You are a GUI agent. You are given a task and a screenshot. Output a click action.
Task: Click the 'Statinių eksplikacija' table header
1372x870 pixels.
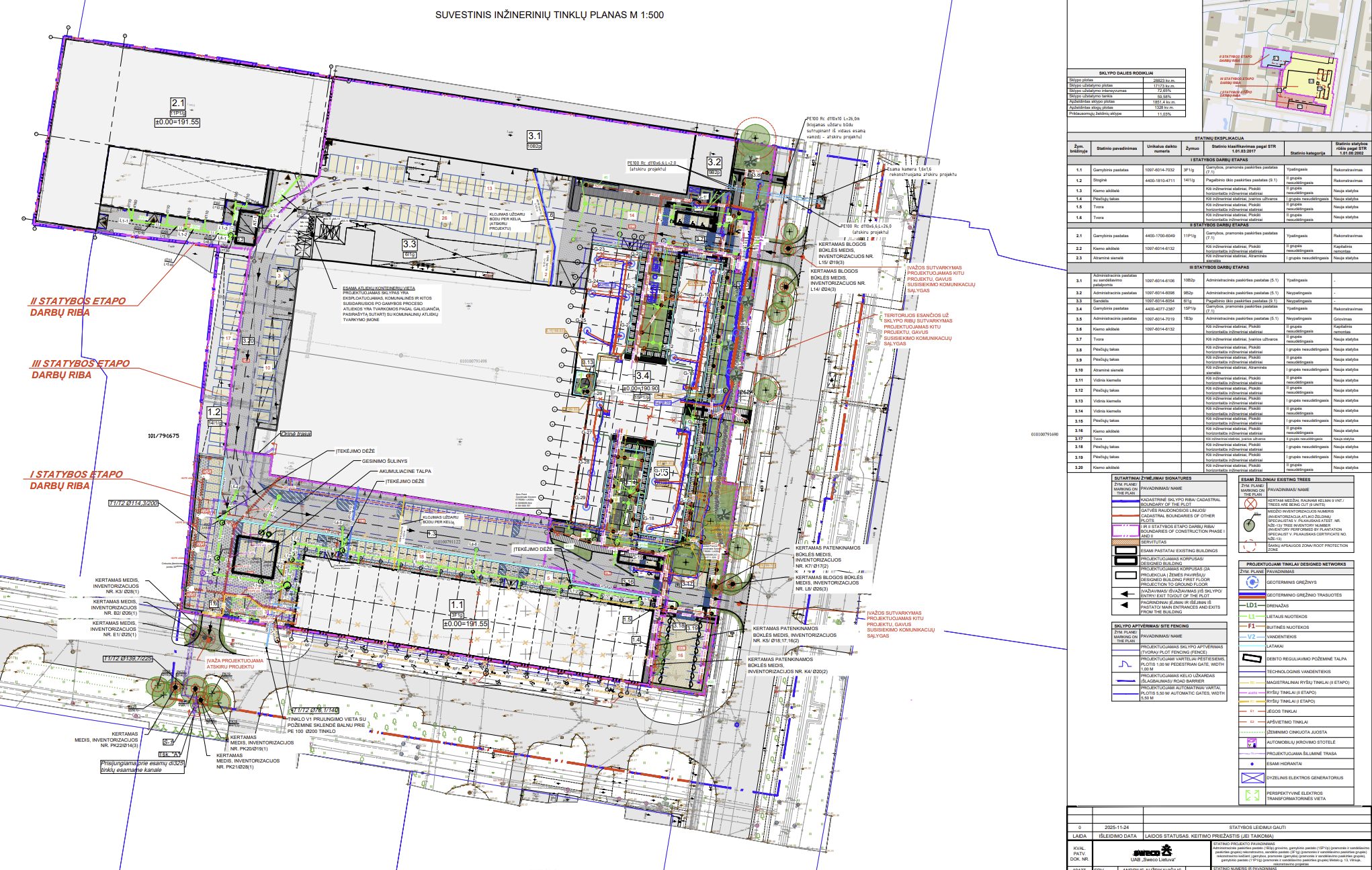1219,138
